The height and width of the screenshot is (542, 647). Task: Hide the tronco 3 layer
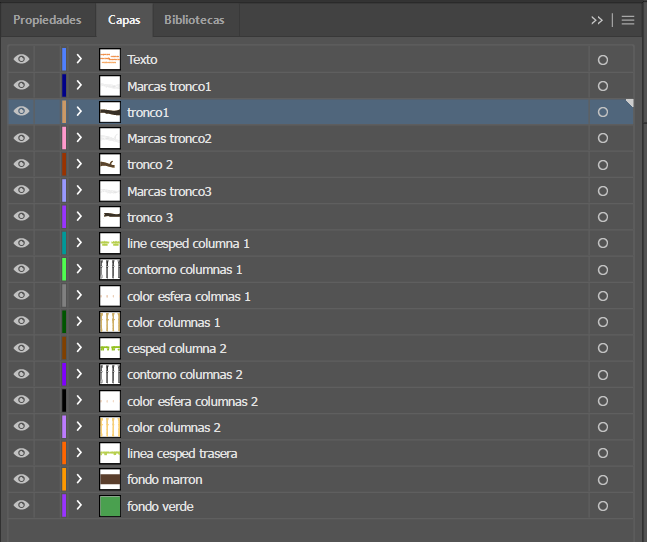(21, 217)
